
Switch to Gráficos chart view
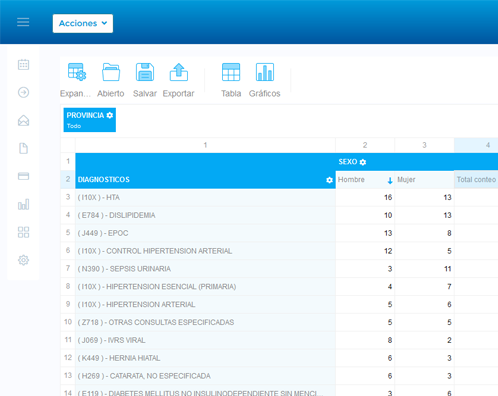265,80
